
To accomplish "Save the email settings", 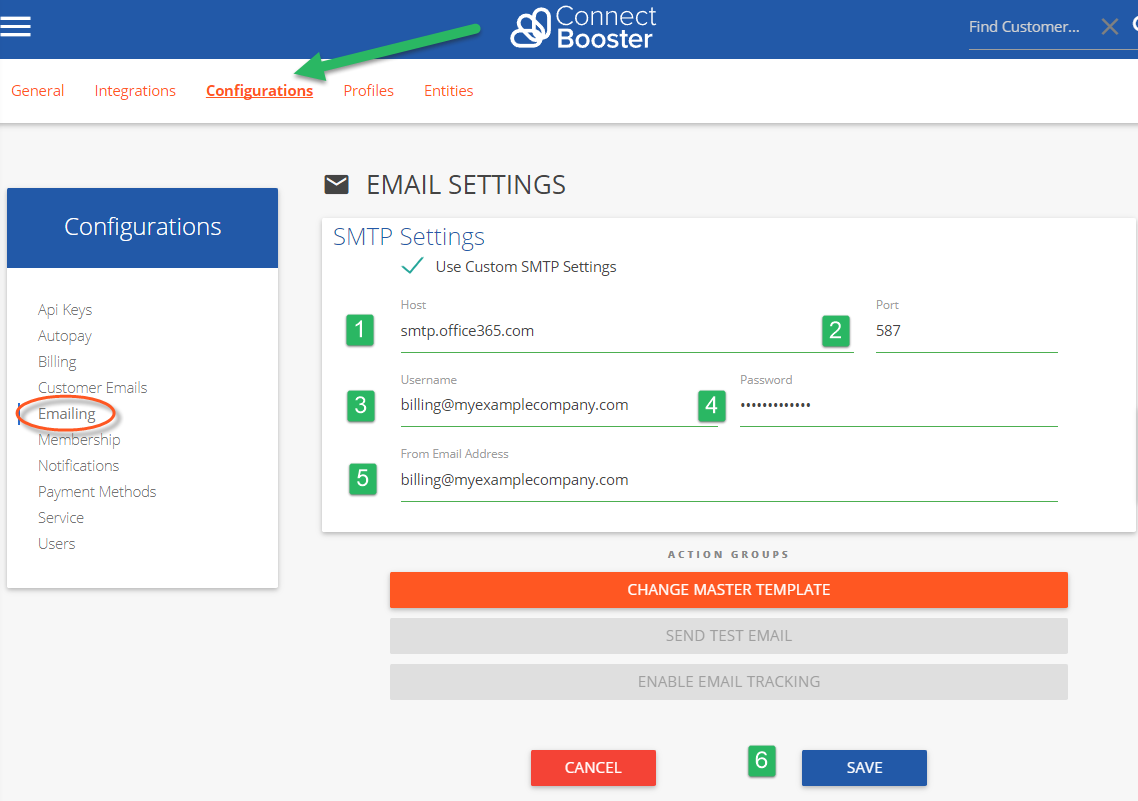I will (864, 768).
